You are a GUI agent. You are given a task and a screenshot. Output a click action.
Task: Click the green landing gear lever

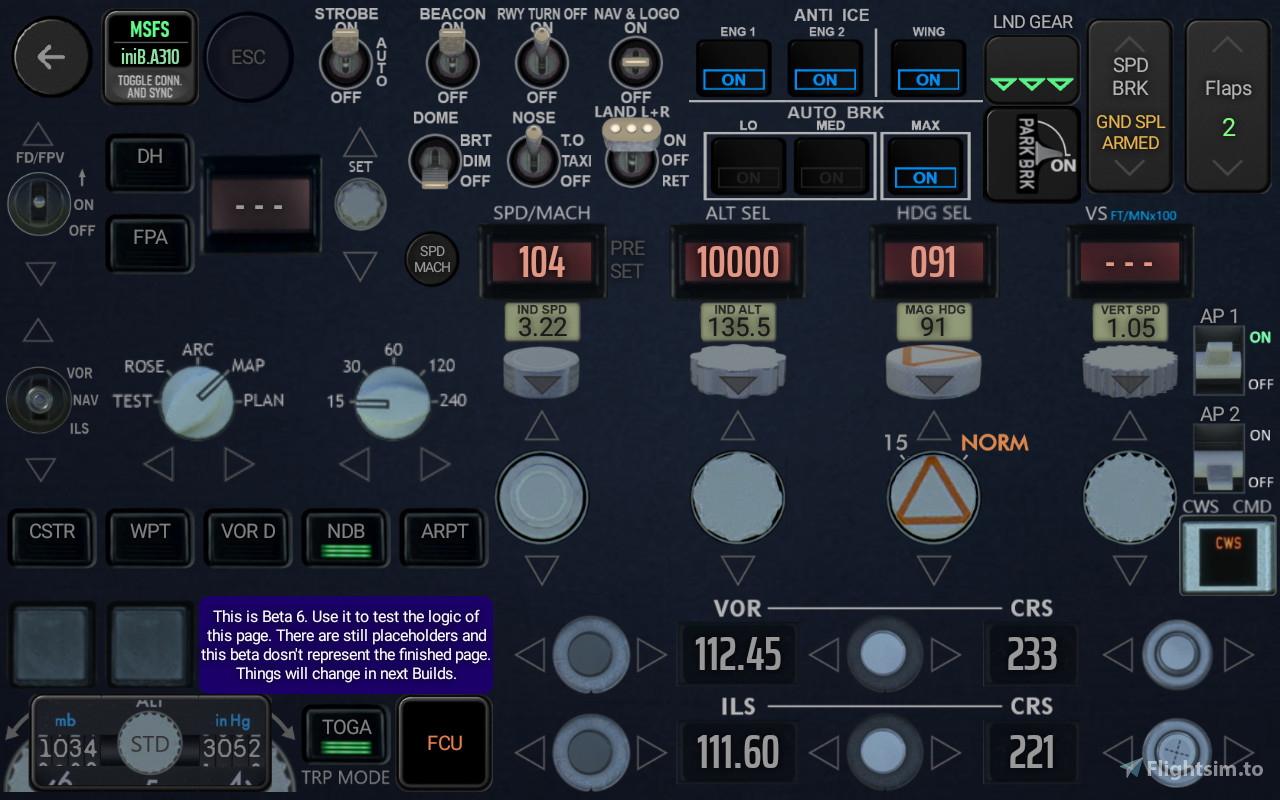1031,70
